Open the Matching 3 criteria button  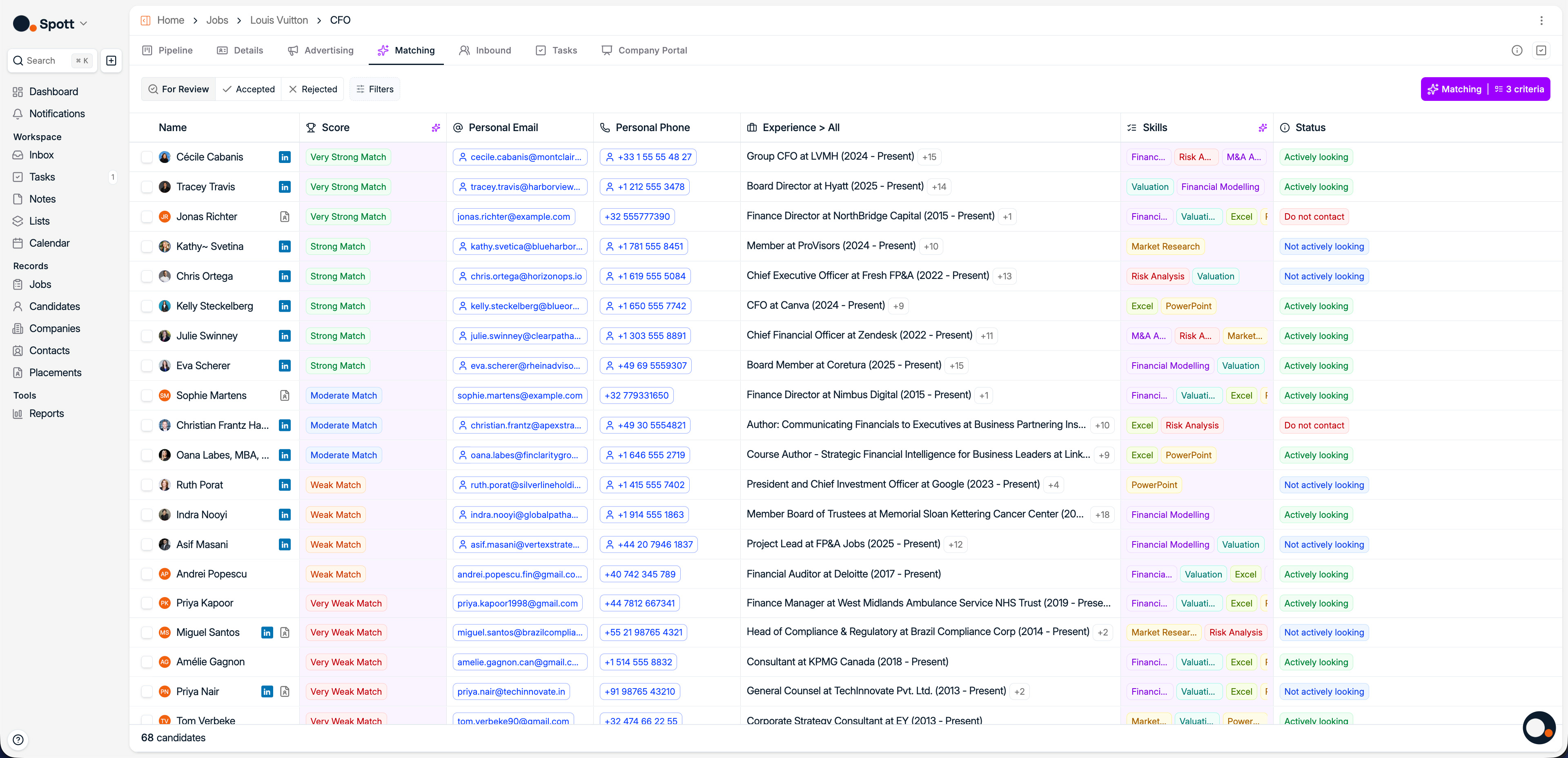tap(1485, 89)
